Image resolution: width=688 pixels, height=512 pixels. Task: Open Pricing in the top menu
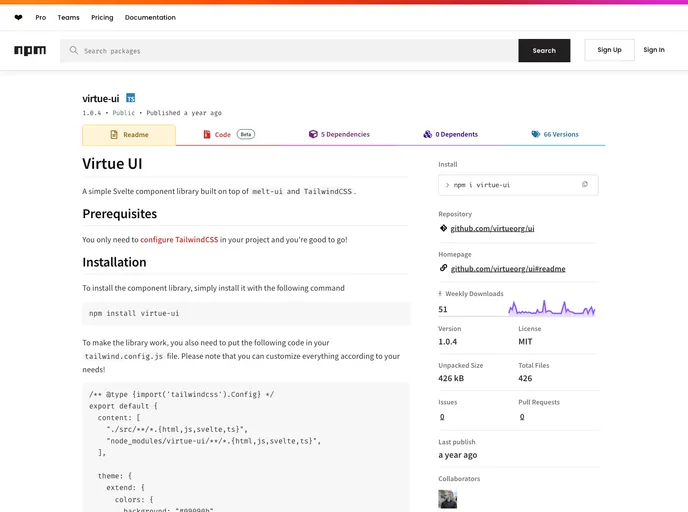(102, 18)
